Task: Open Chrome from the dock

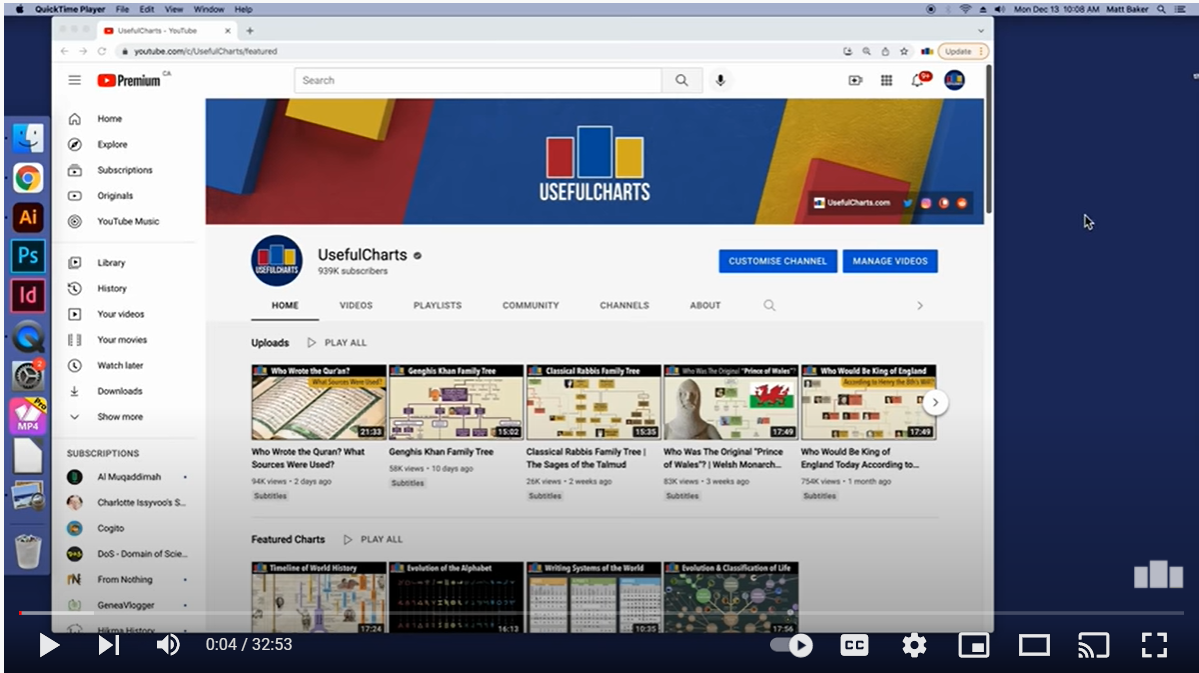Action: (28, 178)
